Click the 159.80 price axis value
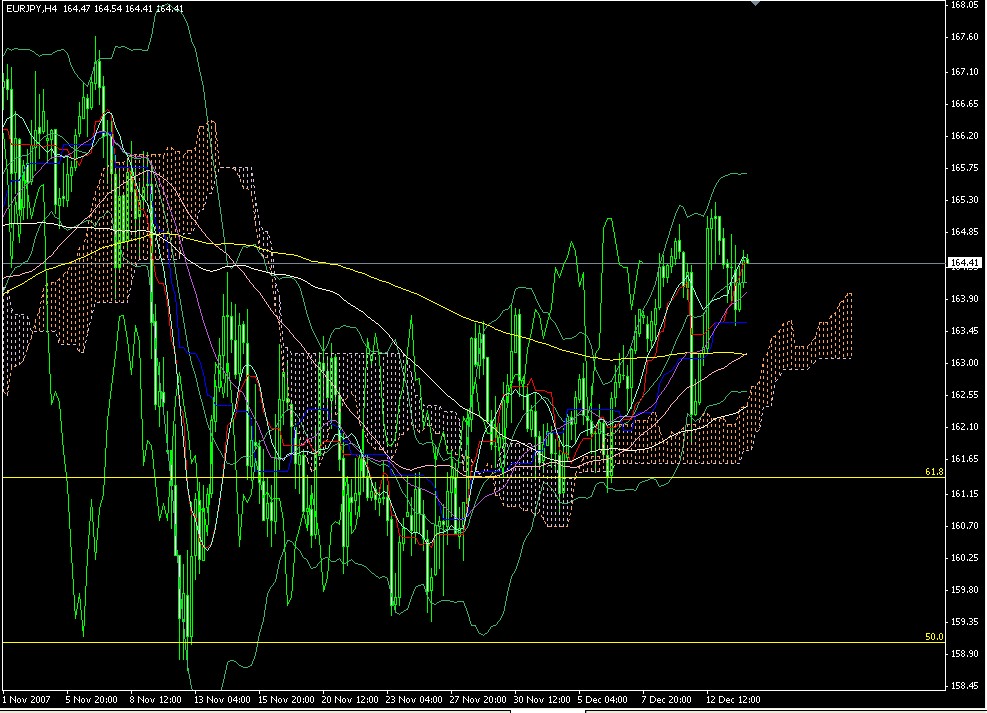 click(964, 590)
